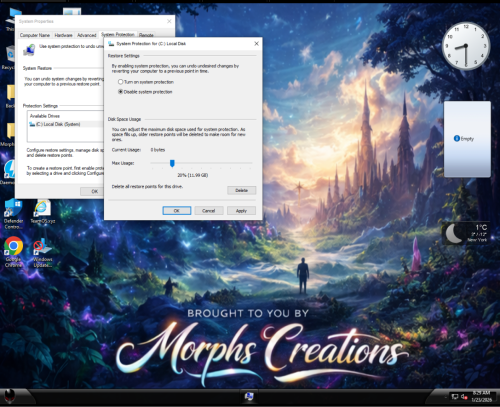The image size is (500, 407).
Task: Click the 20% (11.99 GB) usage value
Action: click(193, 175)
